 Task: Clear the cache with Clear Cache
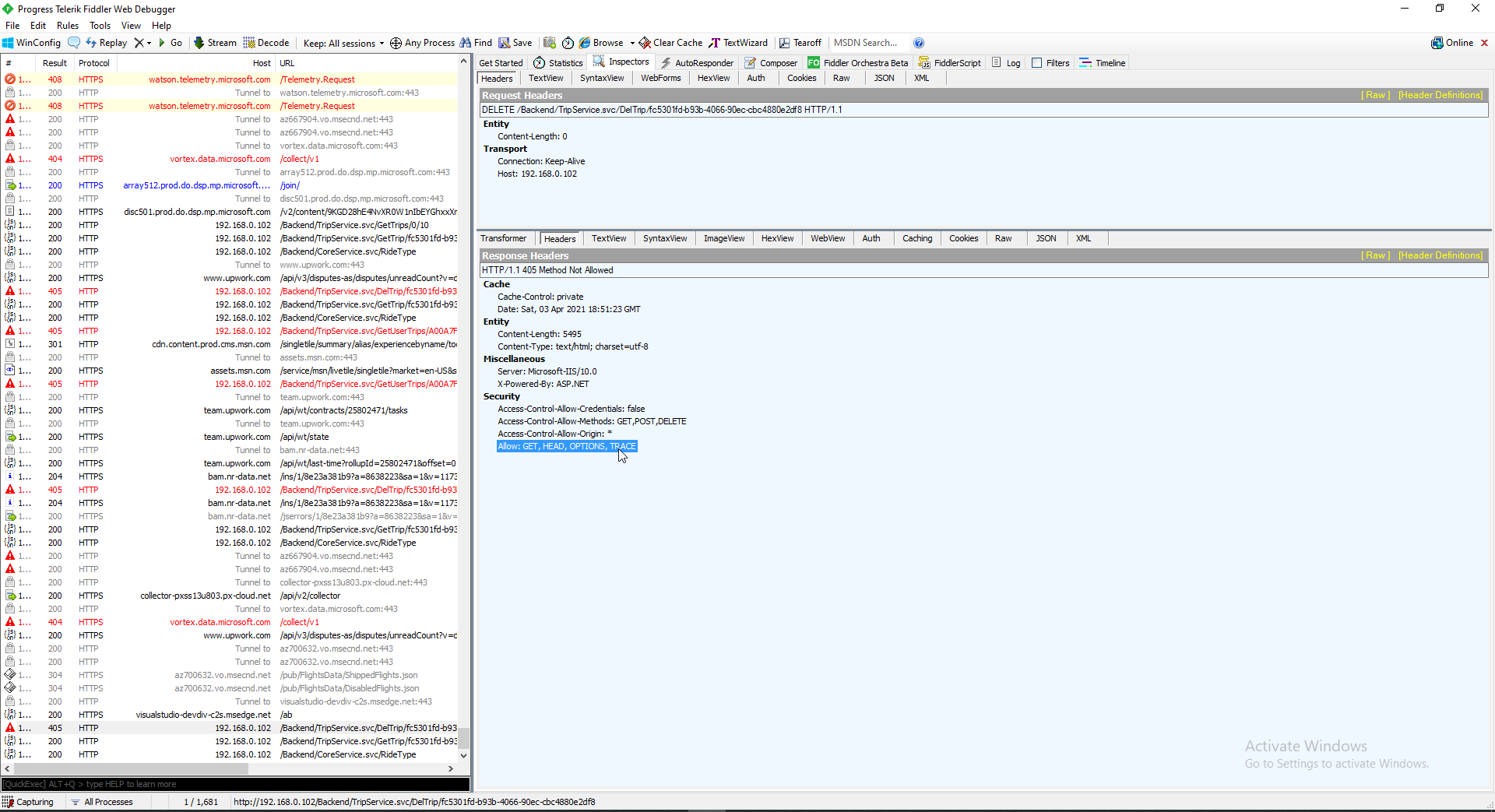(x=670, y=43)
